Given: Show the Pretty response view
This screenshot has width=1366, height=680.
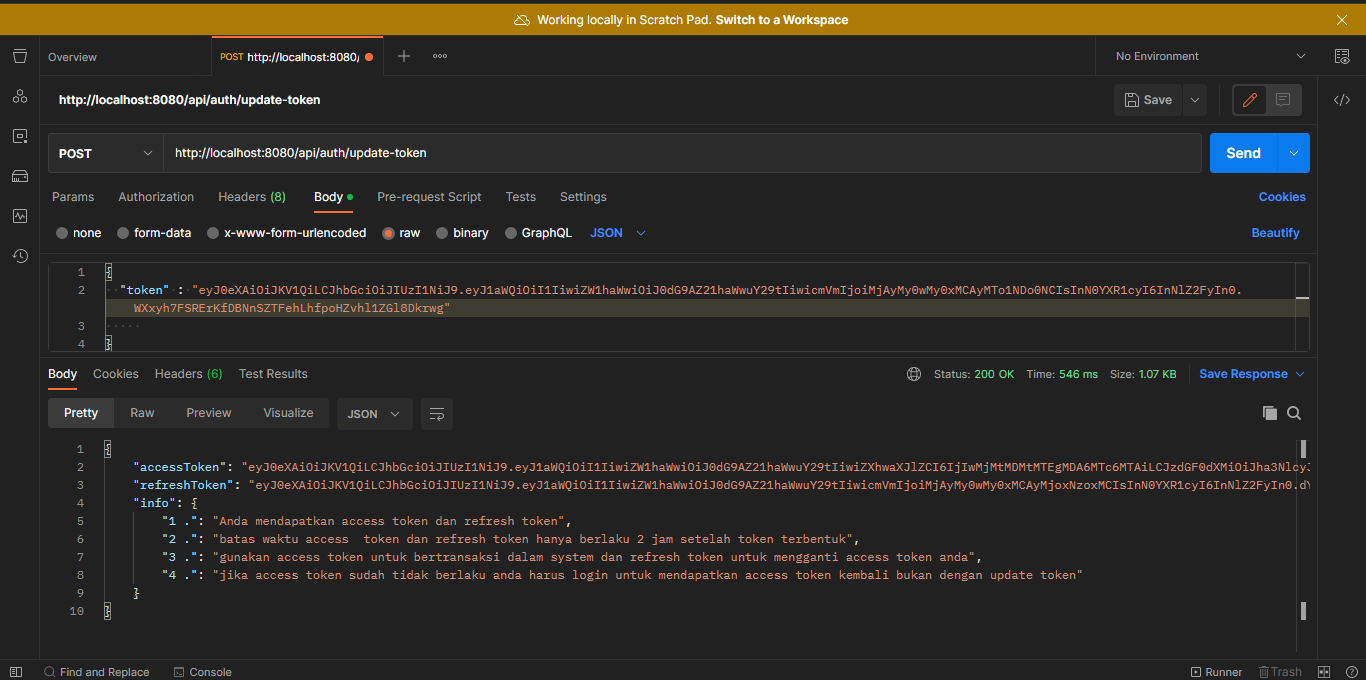Looking at the screenshot, I should [81, 413].
